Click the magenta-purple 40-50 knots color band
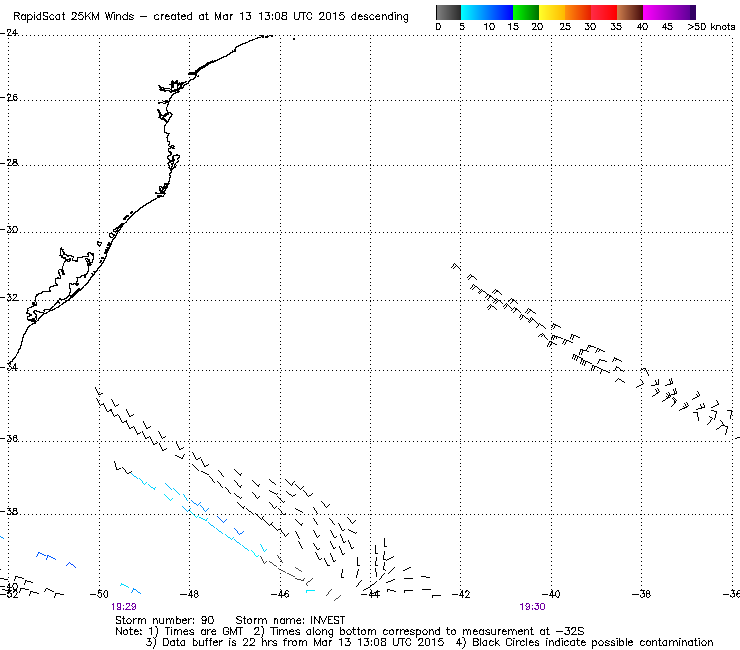 (669, 12)
